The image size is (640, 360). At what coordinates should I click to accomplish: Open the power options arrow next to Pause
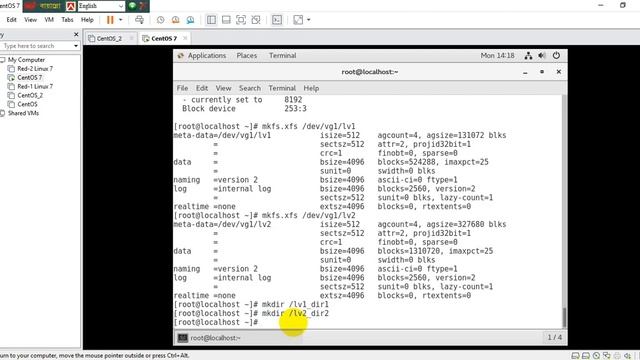120,20
